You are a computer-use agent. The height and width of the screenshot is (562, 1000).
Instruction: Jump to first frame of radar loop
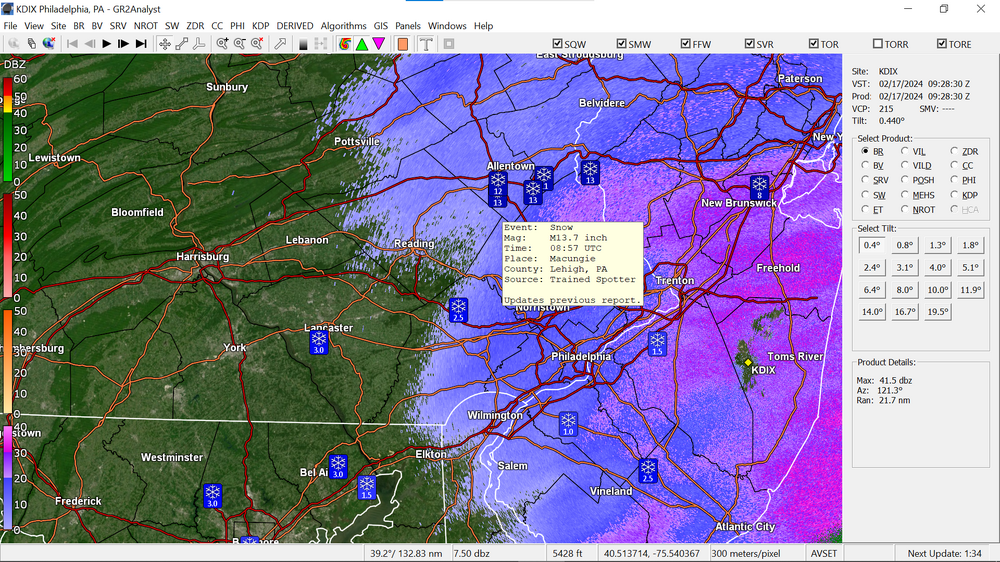click(73, 43)
